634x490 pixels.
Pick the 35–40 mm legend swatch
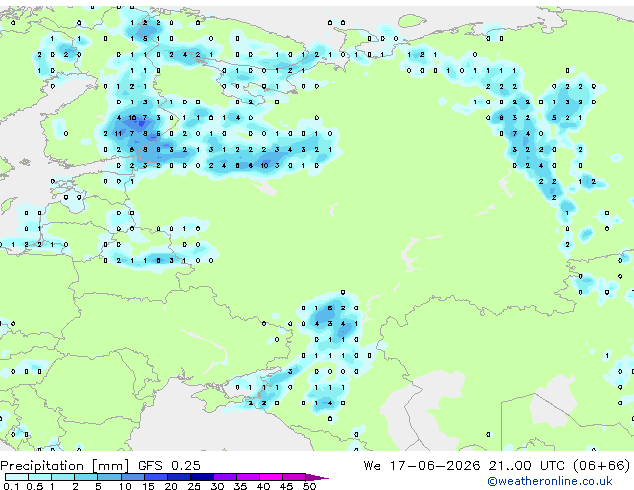(248, 477)
